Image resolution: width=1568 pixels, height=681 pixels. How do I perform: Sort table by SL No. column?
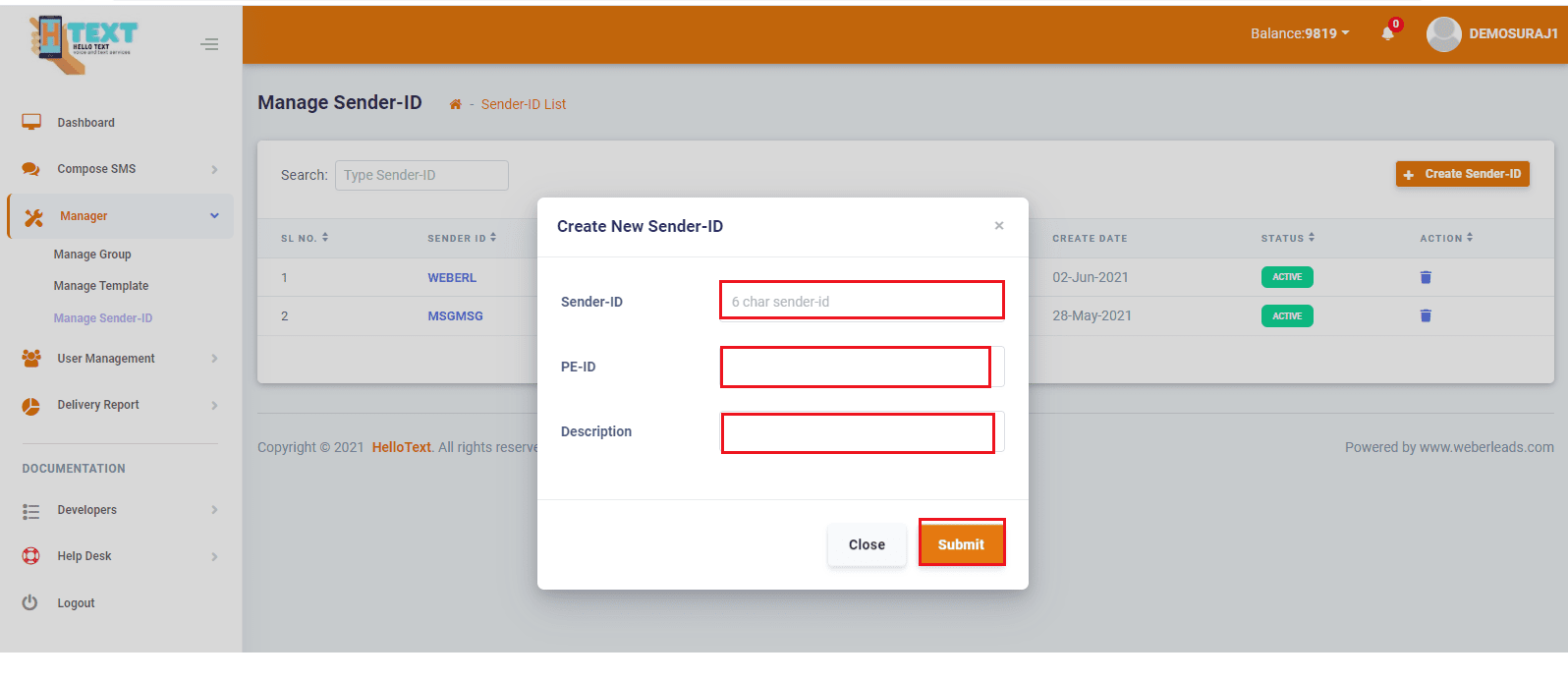305,238
